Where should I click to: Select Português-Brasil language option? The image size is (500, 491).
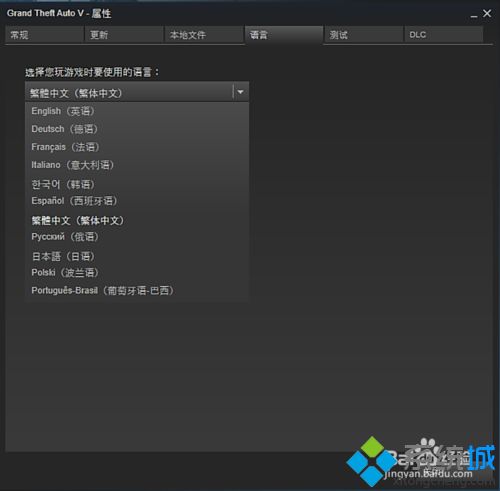[137, 291]
